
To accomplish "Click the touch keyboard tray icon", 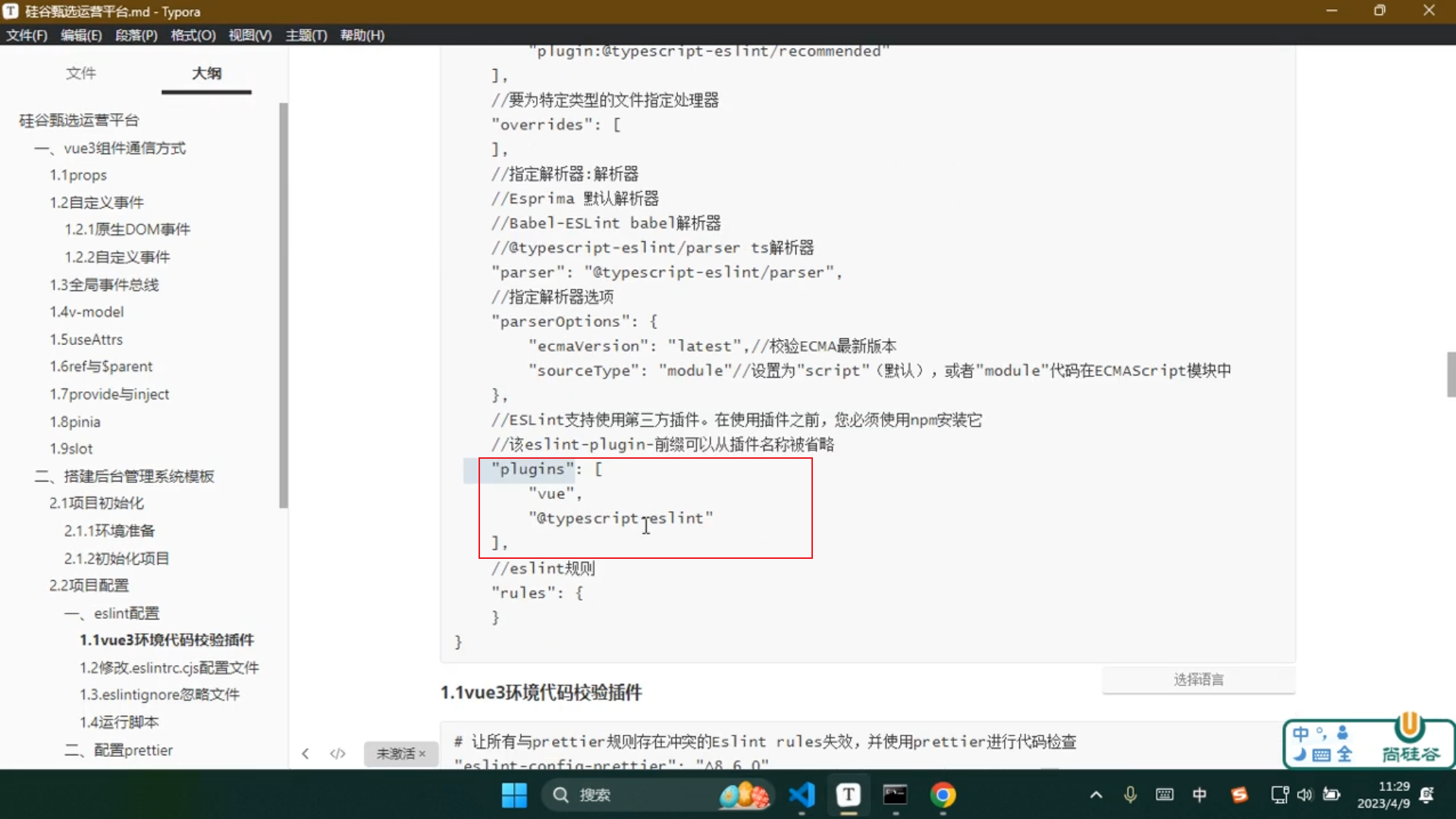I will (x=1165, y=795).
